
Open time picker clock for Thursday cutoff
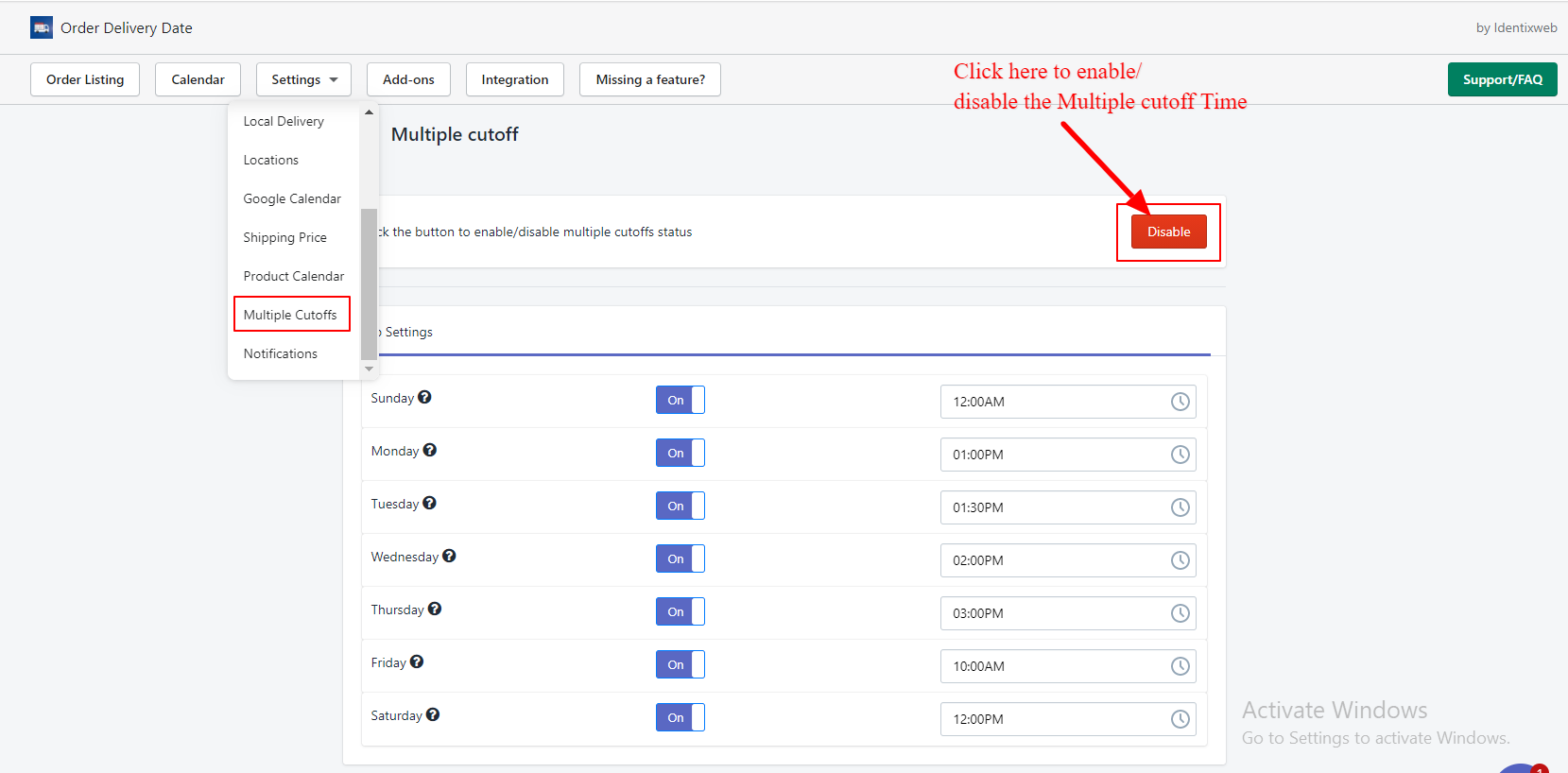point(1180,613)
